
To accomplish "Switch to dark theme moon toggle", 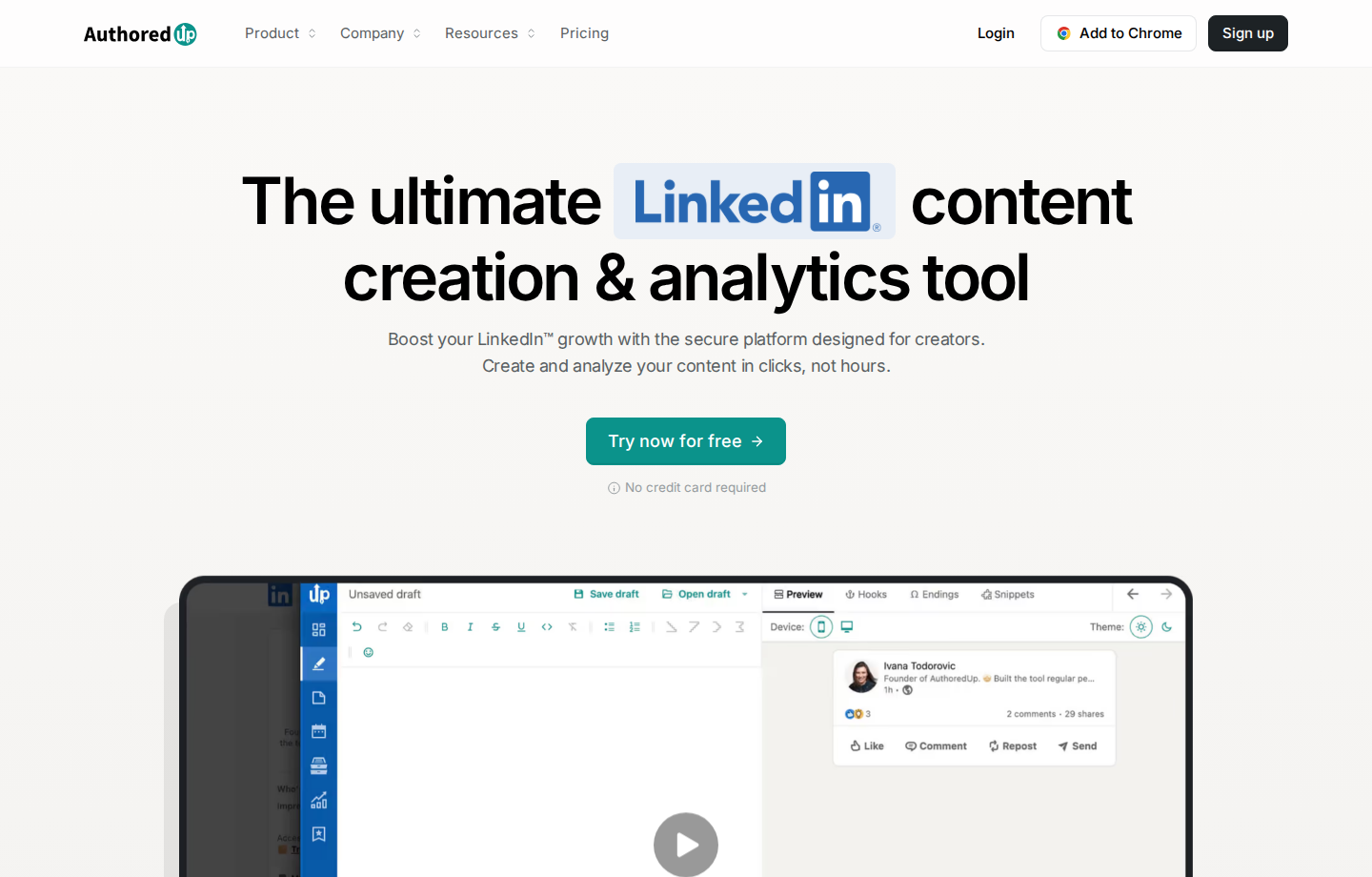I will pyautogui.click(x=1166, y=627).
